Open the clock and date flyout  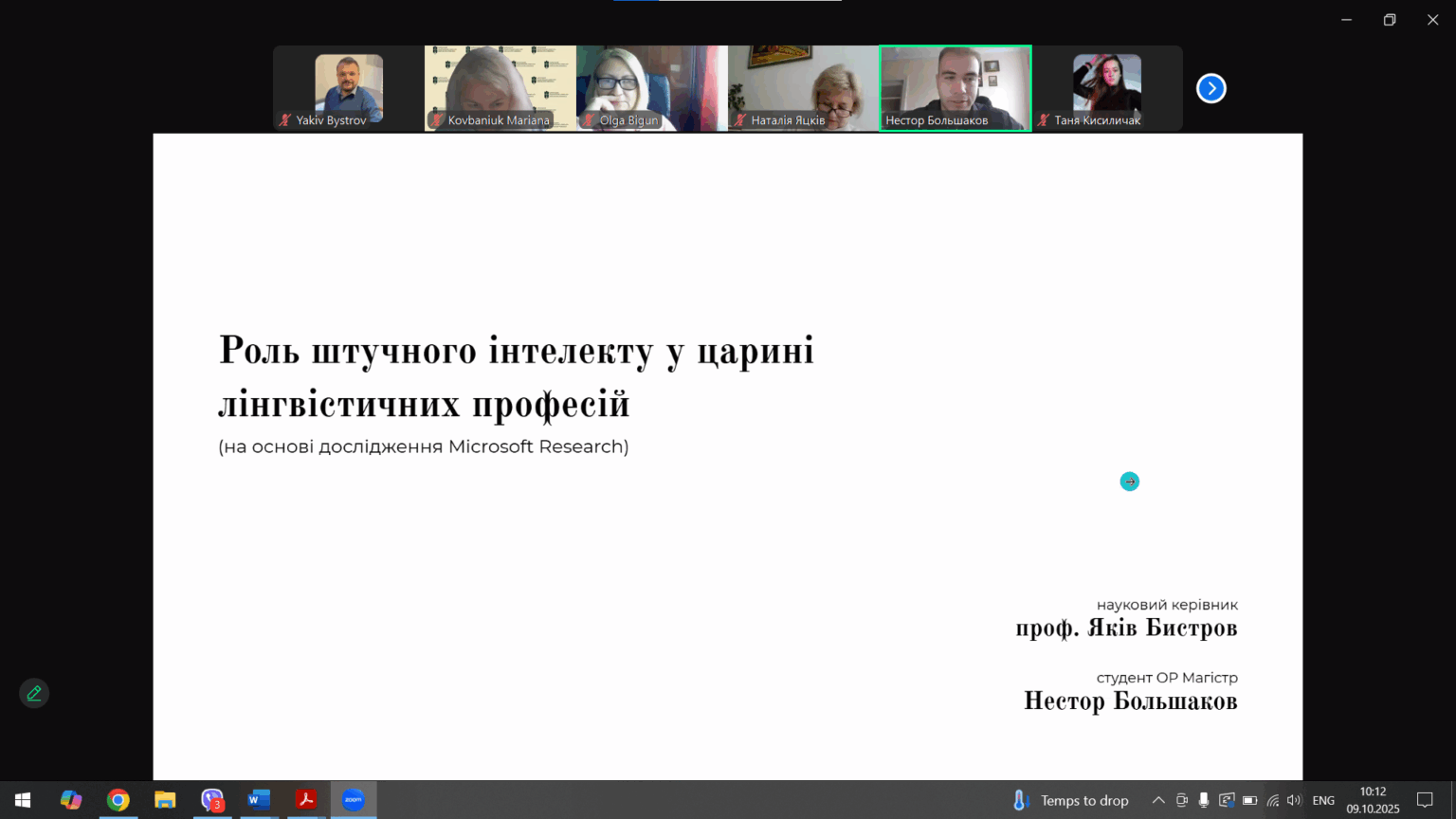[1373, 800]
